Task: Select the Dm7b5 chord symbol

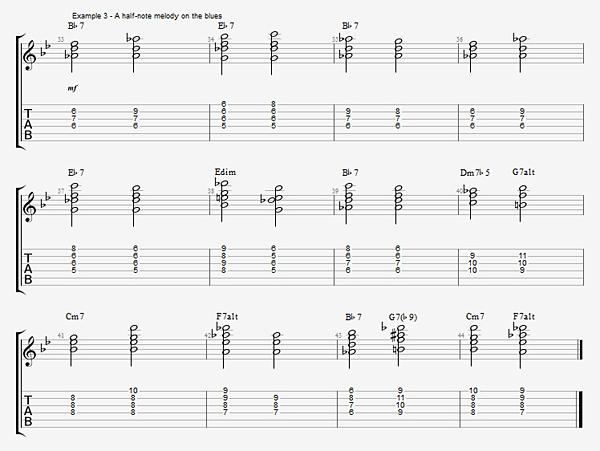Action: tap(474, 173)
